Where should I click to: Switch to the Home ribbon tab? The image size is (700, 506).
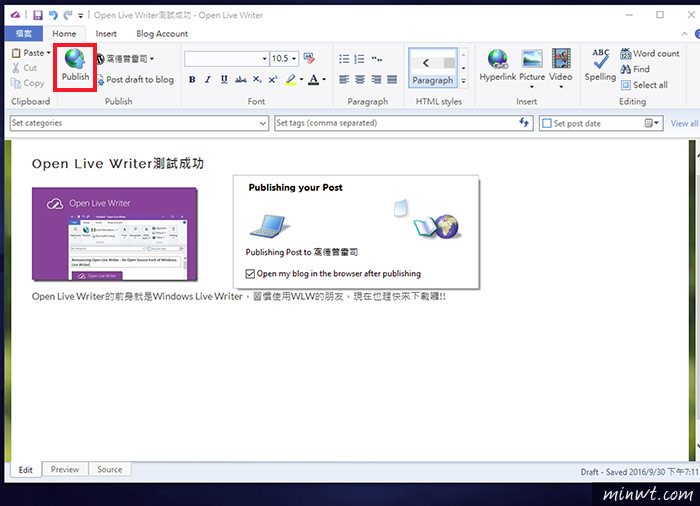64,33
